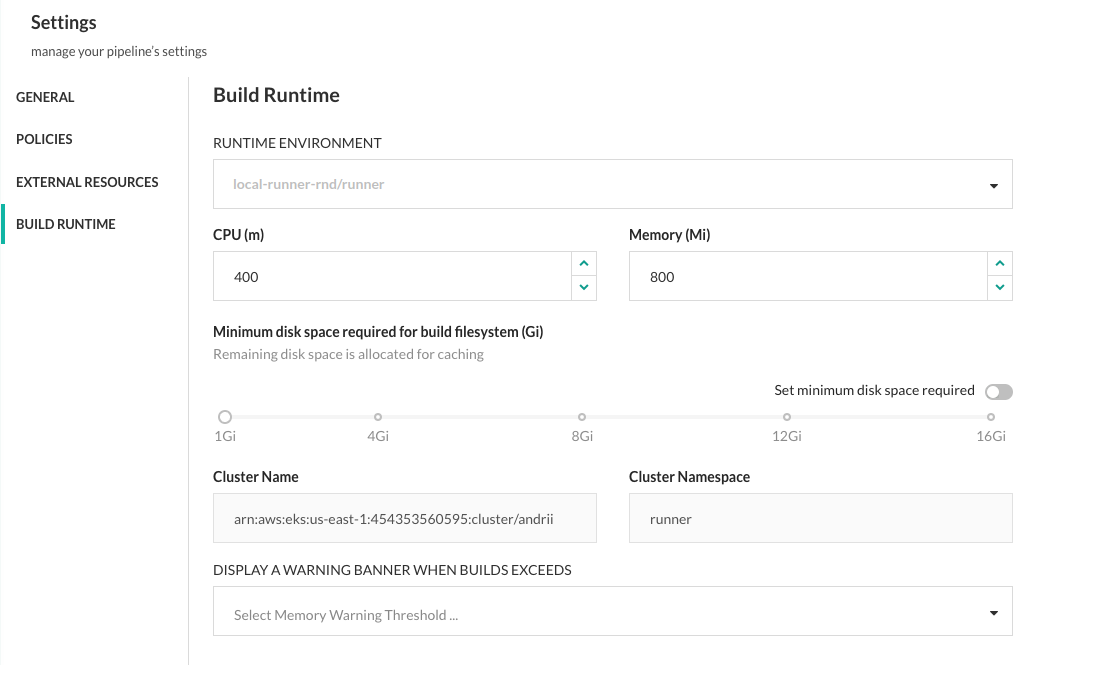Toggle Set minimum disk space required
1097x673 pixels.
coord(998,392)
